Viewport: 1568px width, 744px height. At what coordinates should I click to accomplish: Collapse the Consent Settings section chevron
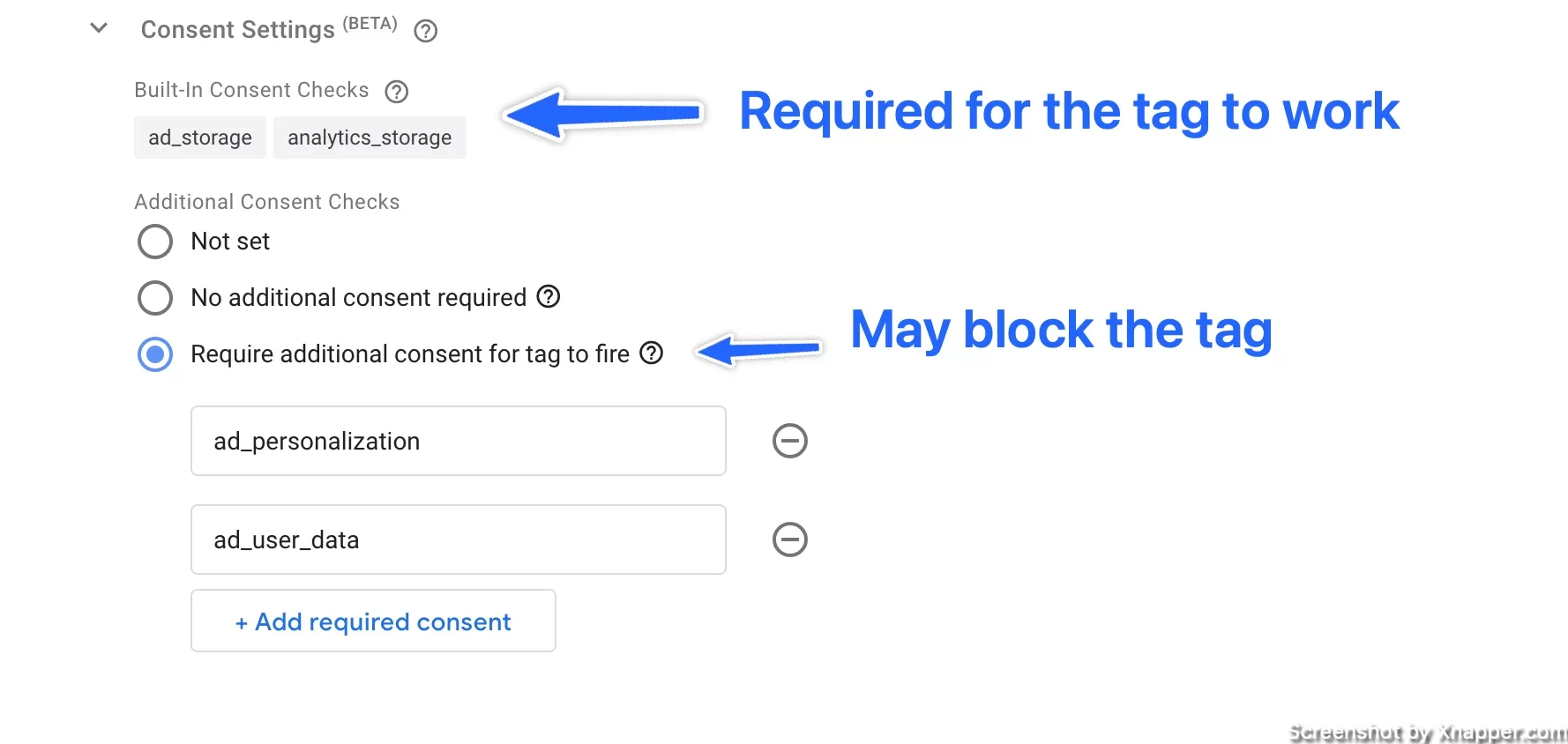[99, 28]
